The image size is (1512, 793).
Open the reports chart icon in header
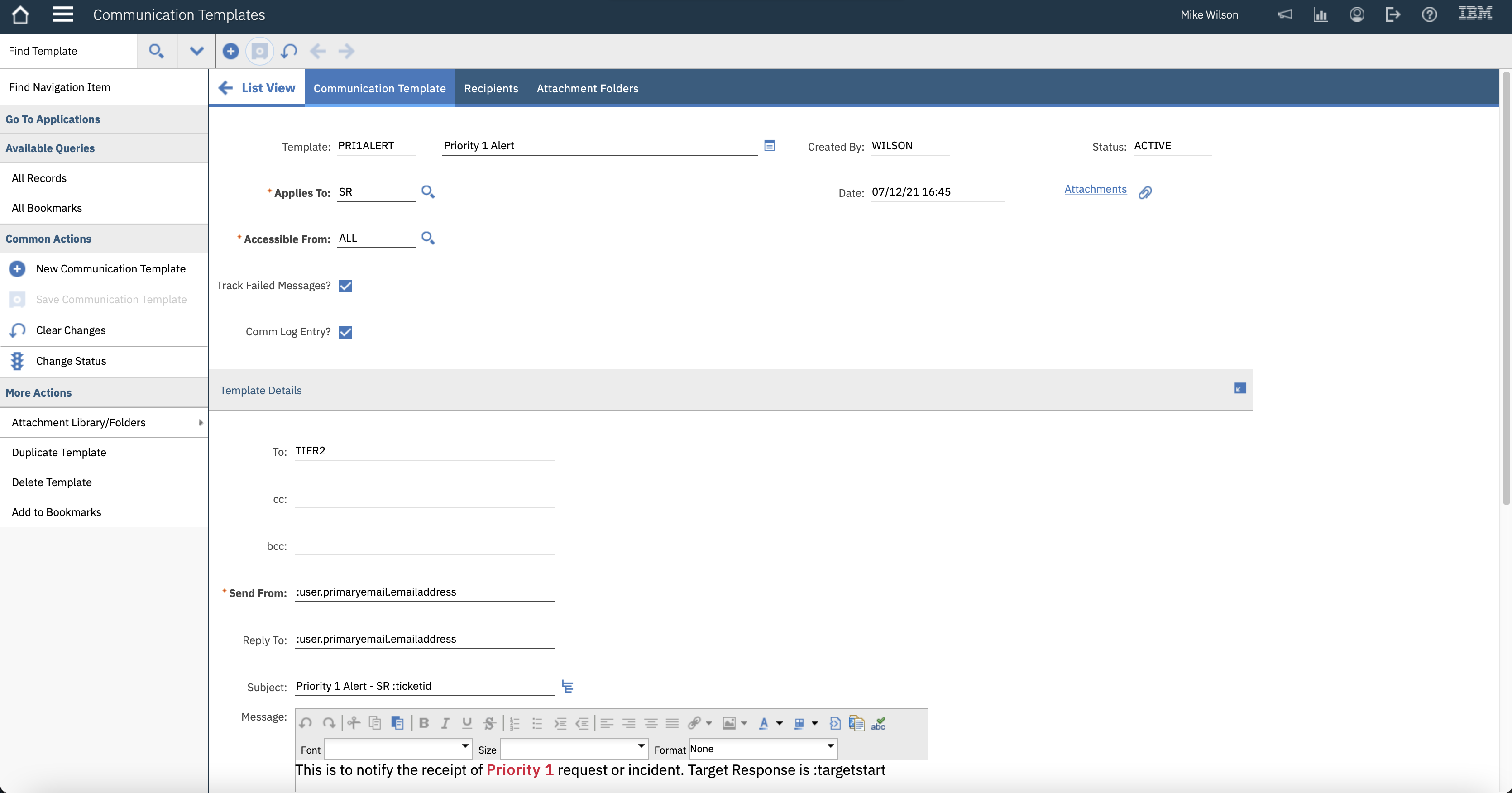click(1320, 14)
